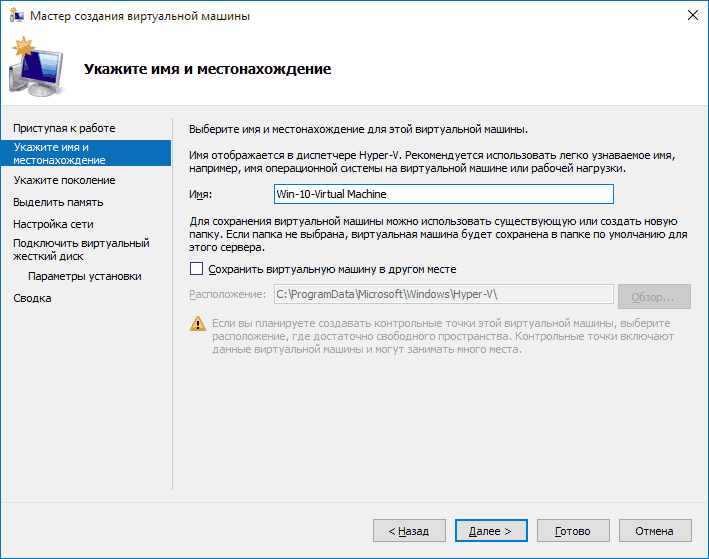
Task: Finish the wizard with 'Готово'
Action: [573, 531]
